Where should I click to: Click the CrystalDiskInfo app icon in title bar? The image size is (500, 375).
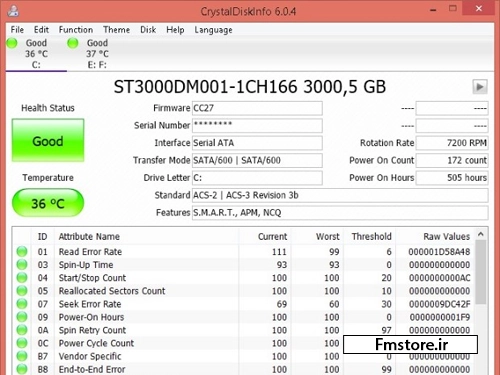pos(13,11)
